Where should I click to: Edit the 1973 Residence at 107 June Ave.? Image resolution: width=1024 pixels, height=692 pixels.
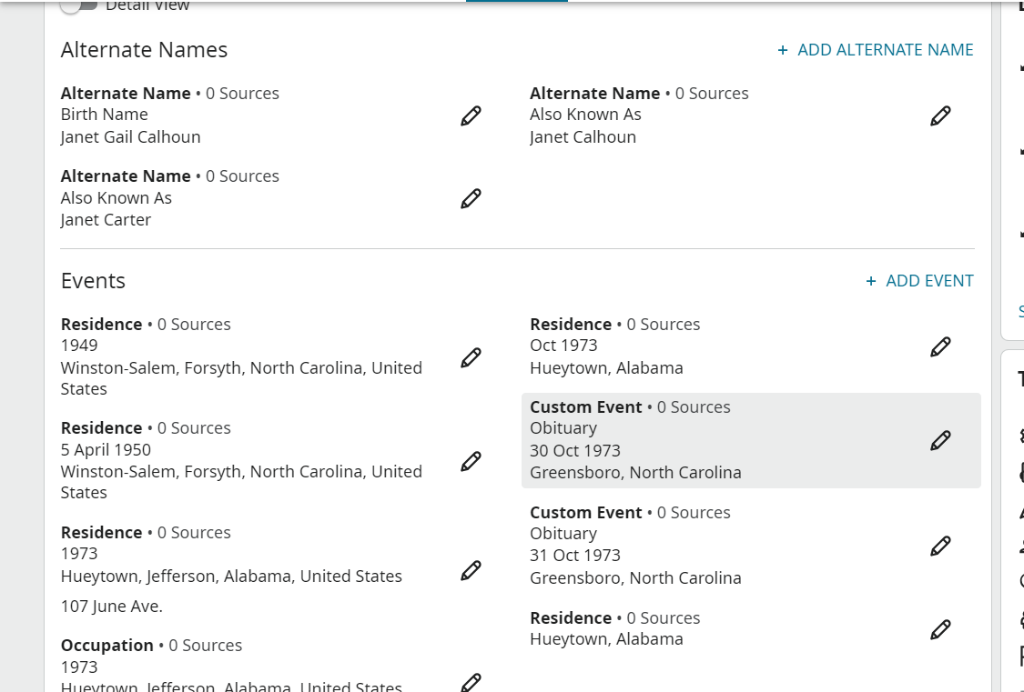pyautogui.click(x=471, y=570)
